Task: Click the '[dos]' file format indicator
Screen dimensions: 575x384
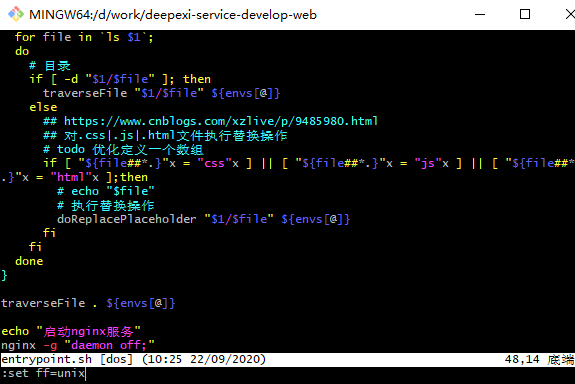Action: tap(117, 359)
